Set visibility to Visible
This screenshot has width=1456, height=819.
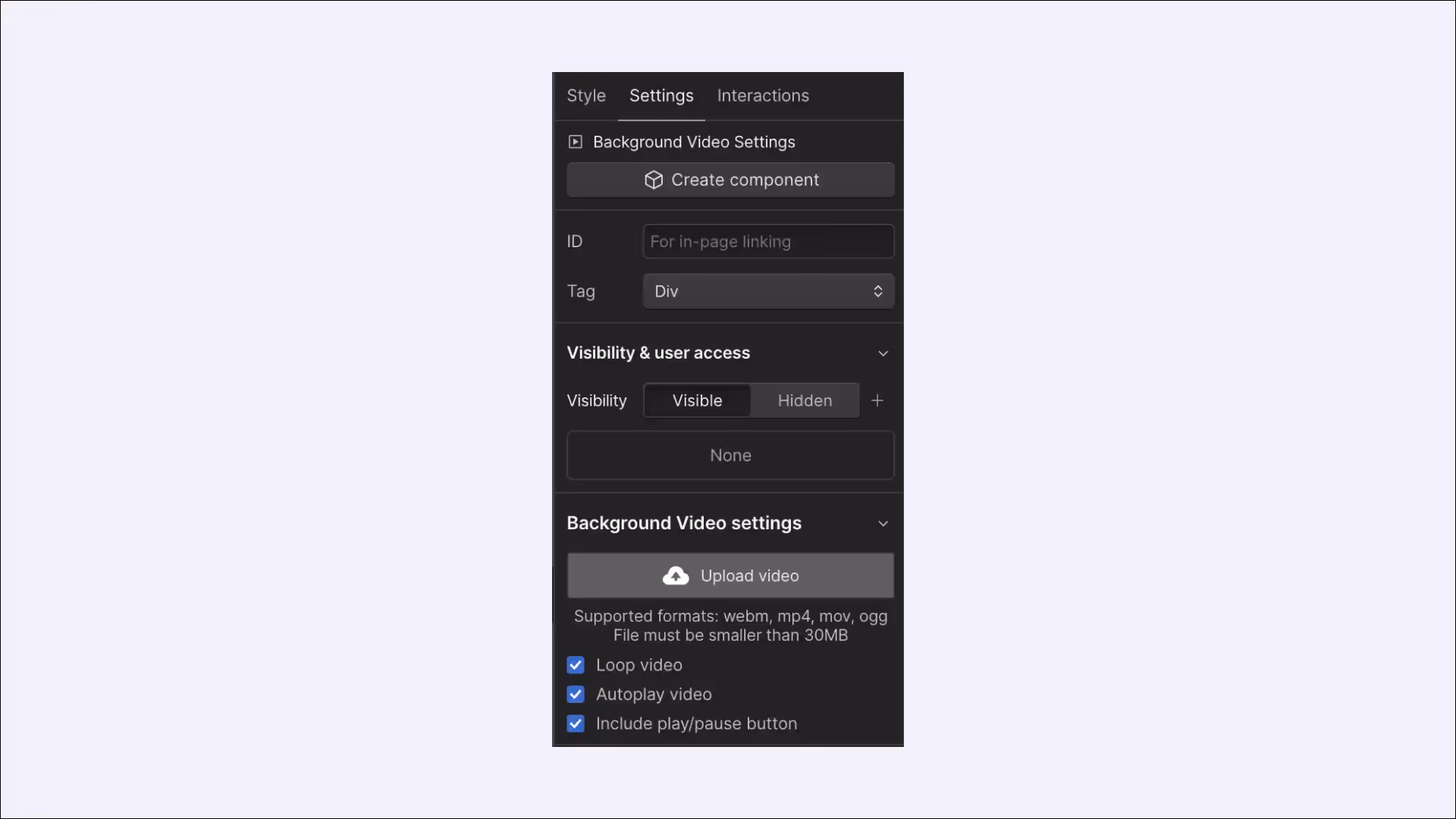click(697, 400)
